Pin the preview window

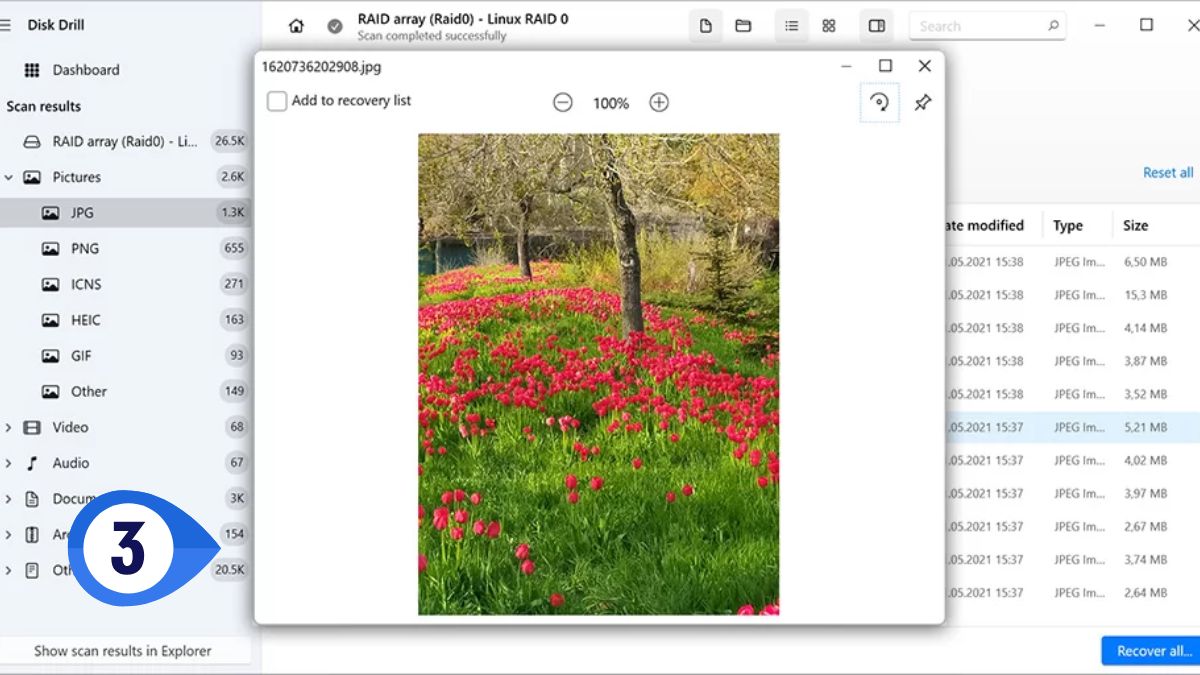click(x=923, y=102)
